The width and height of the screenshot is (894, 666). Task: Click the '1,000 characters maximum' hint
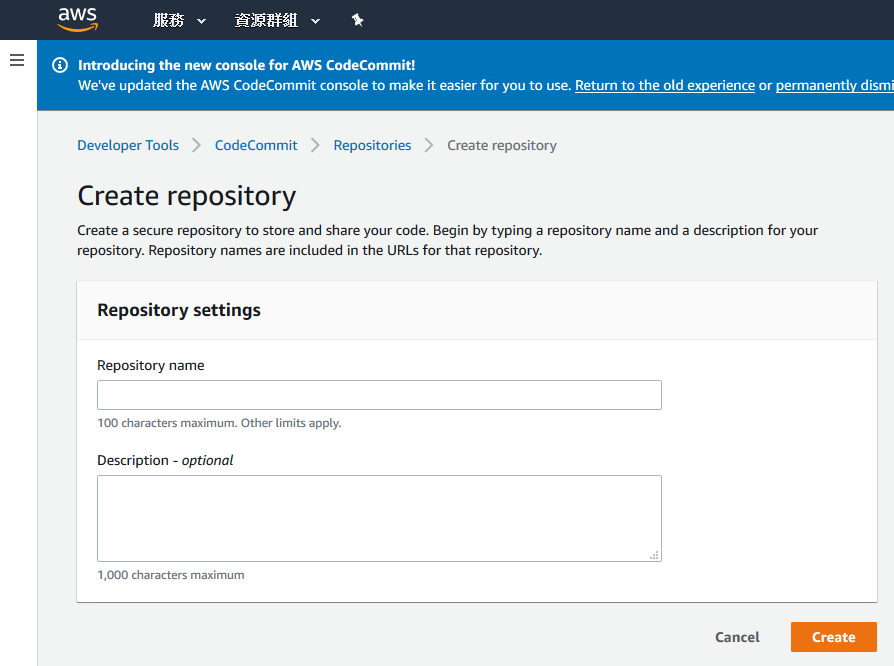[x=170, y=575]
